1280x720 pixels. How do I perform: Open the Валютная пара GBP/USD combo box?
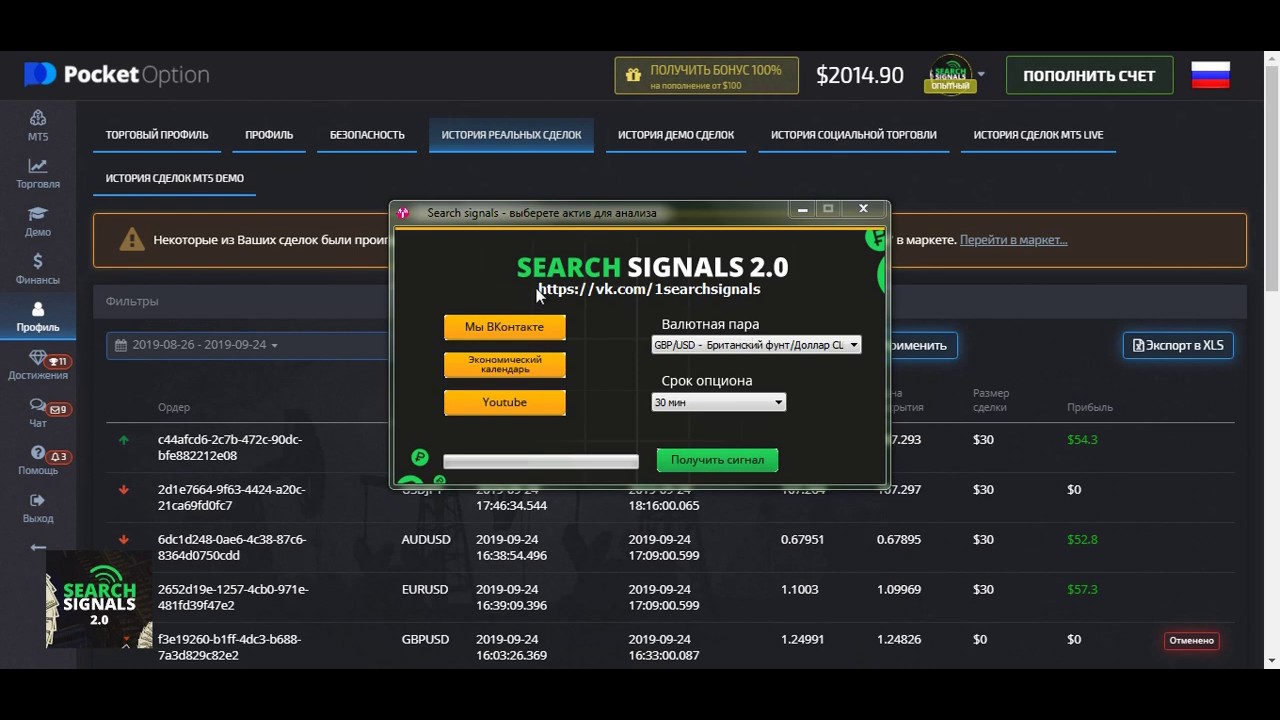[755, 345]
